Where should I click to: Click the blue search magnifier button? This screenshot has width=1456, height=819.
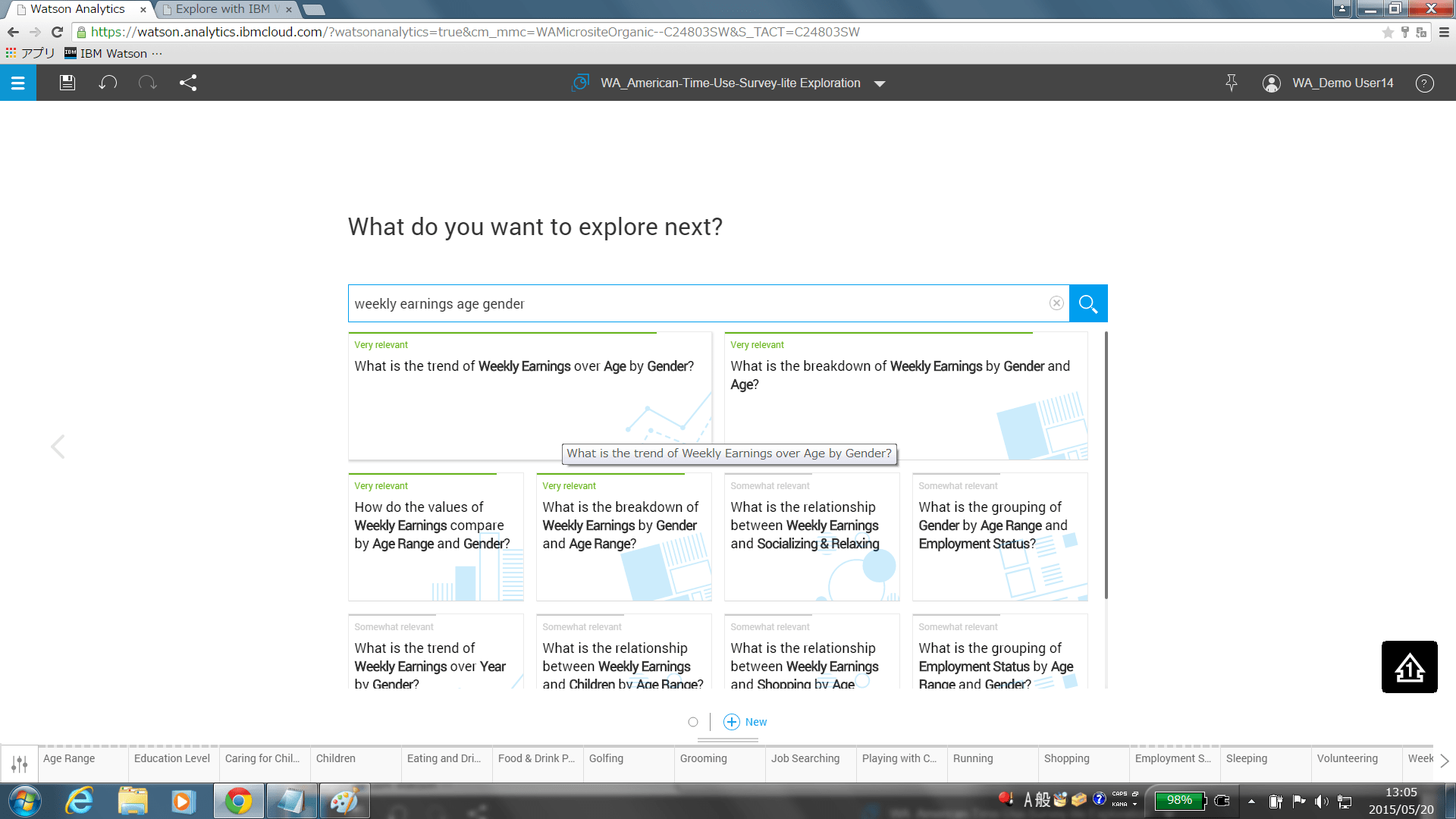1087,303
